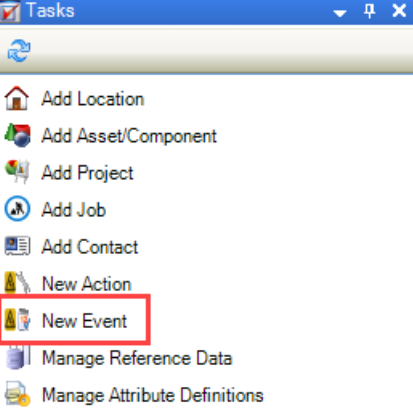Open the Manage Reference Data link
413x408 pixels.
click(137, 358)
